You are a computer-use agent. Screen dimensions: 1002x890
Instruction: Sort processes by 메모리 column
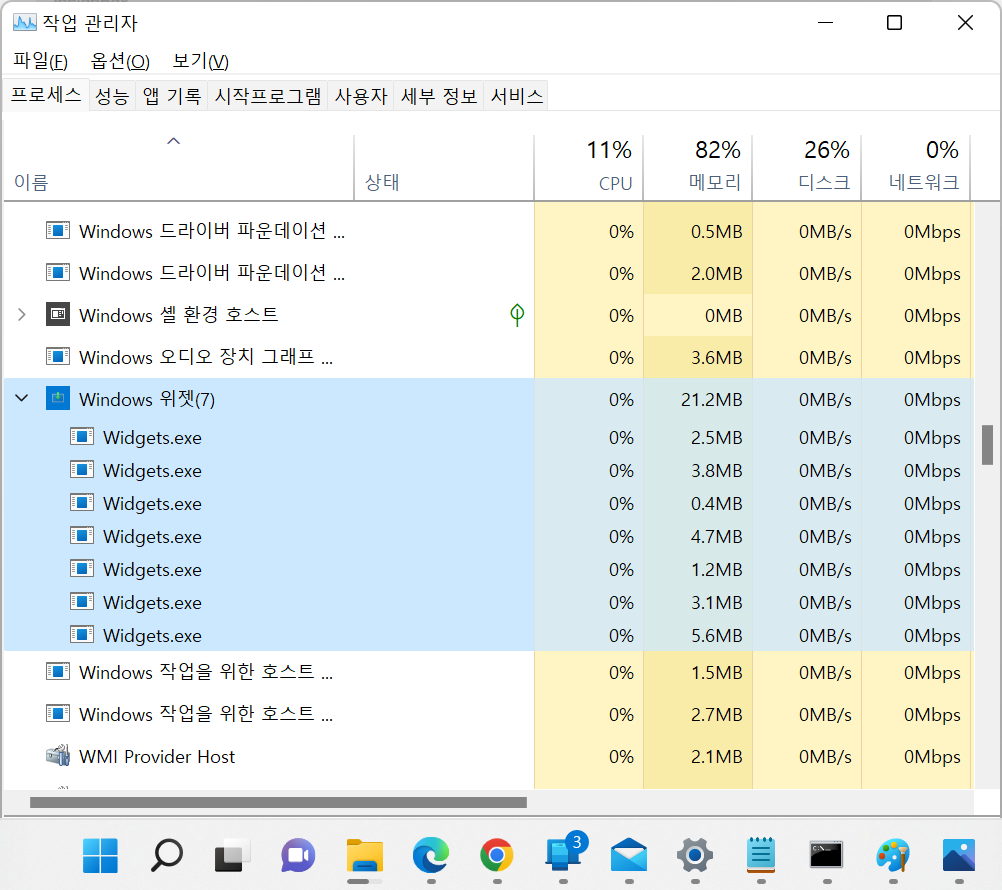pyautogui.click(x=698, y=167)
